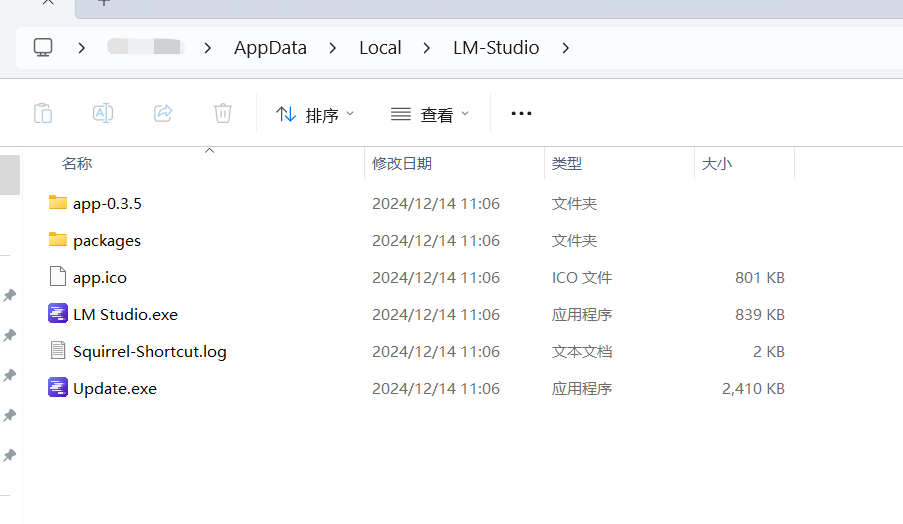
Task: Select the Squirrel-Shortcut.log file icon
Action: click(x=58, y=351)
